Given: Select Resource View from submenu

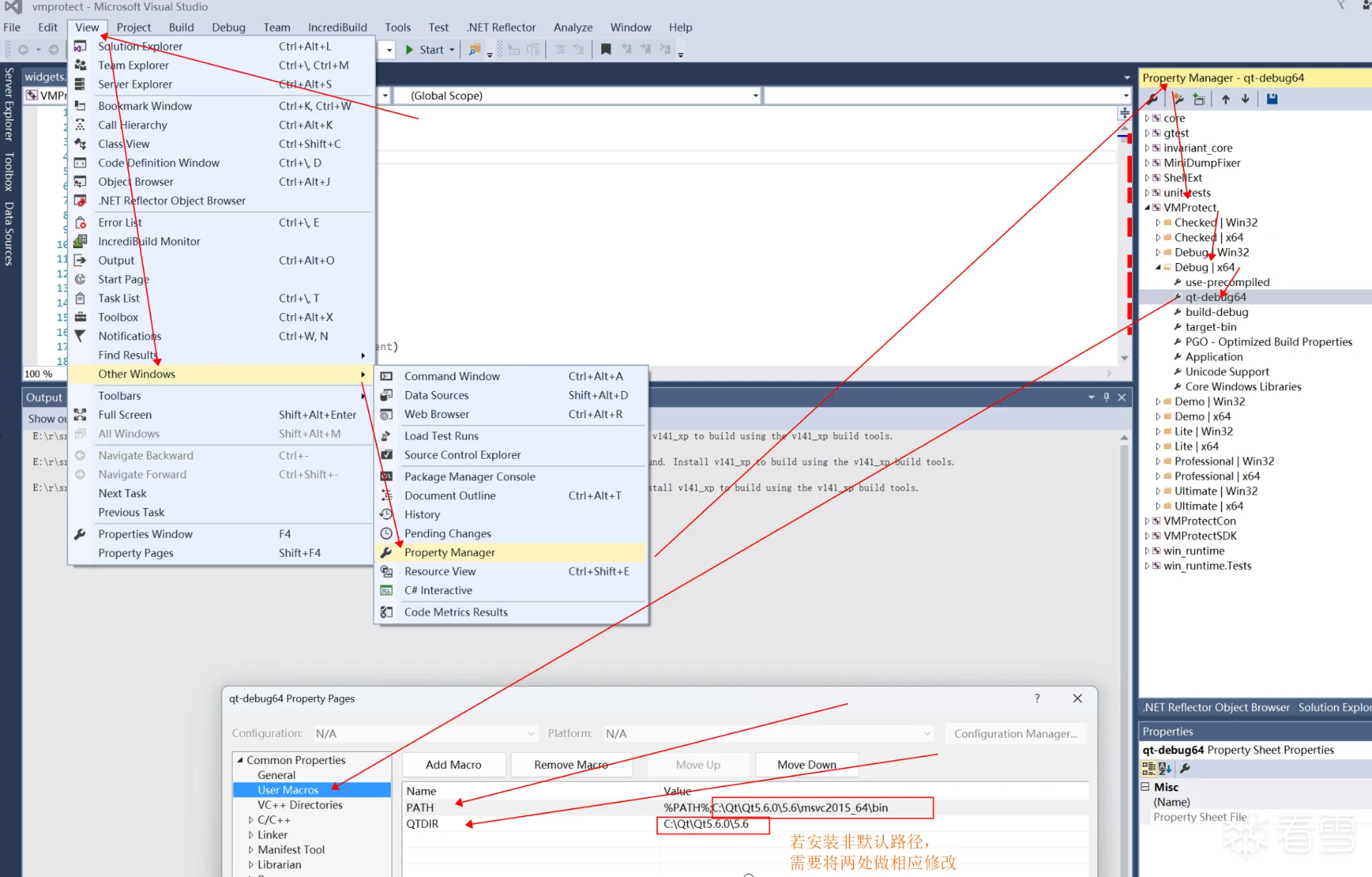Looking at the screenshot, I should [511, 572].
